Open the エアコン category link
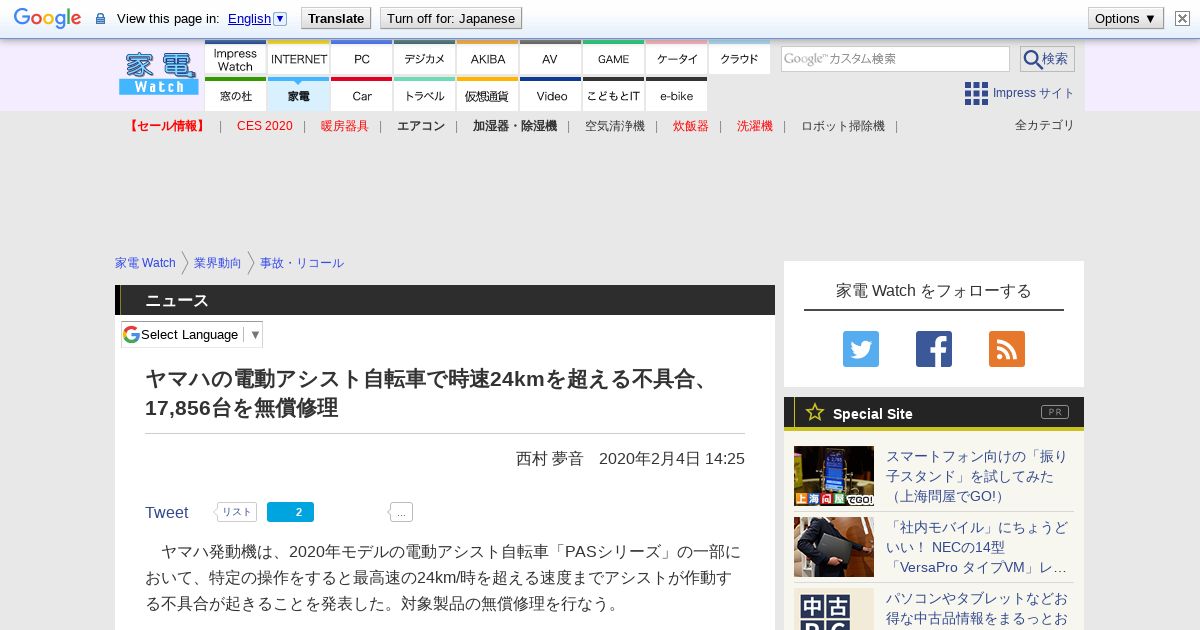 tap(421, 126)
